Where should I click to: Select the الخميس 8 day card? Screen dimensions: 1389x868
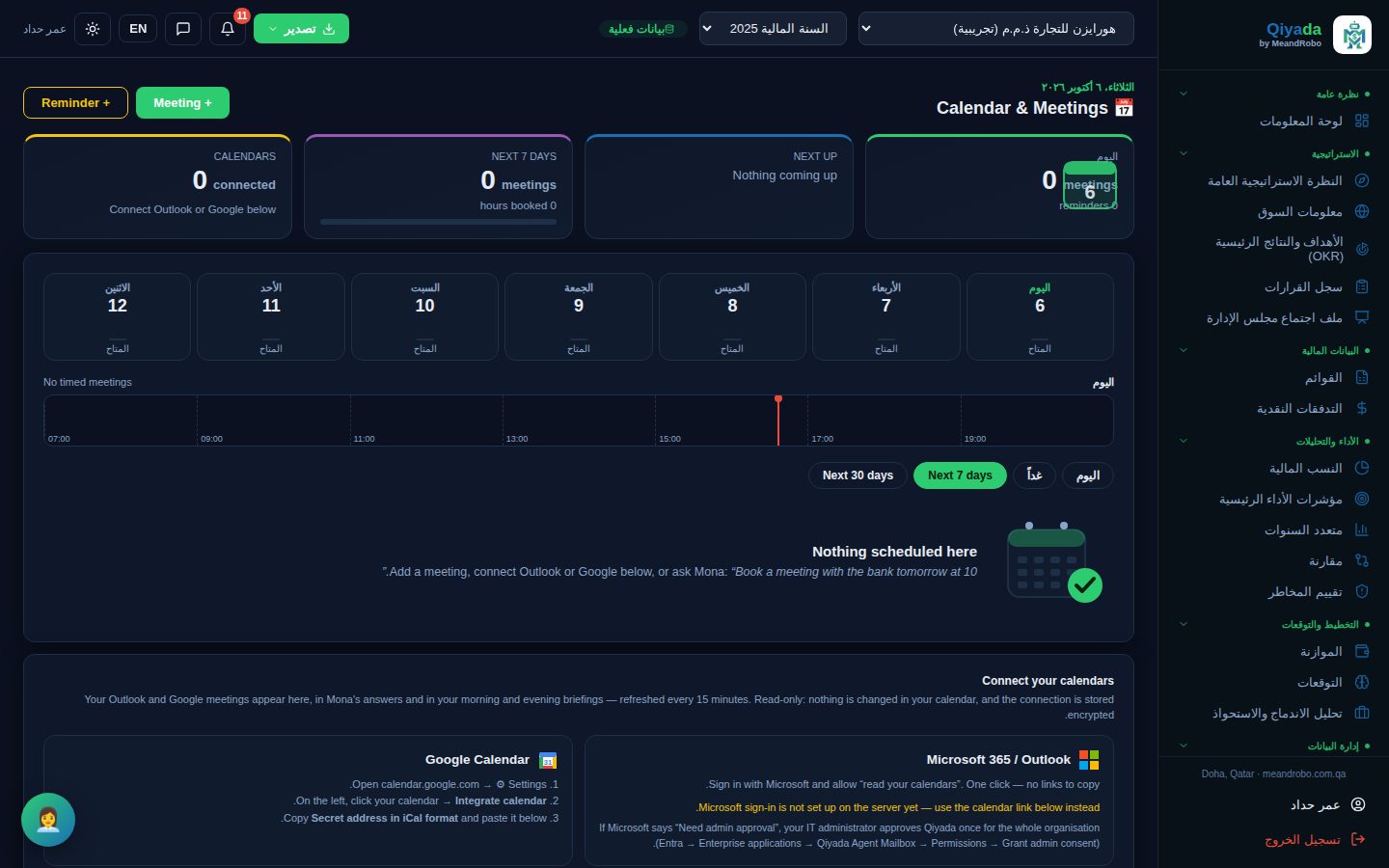(x=732, y=316)
